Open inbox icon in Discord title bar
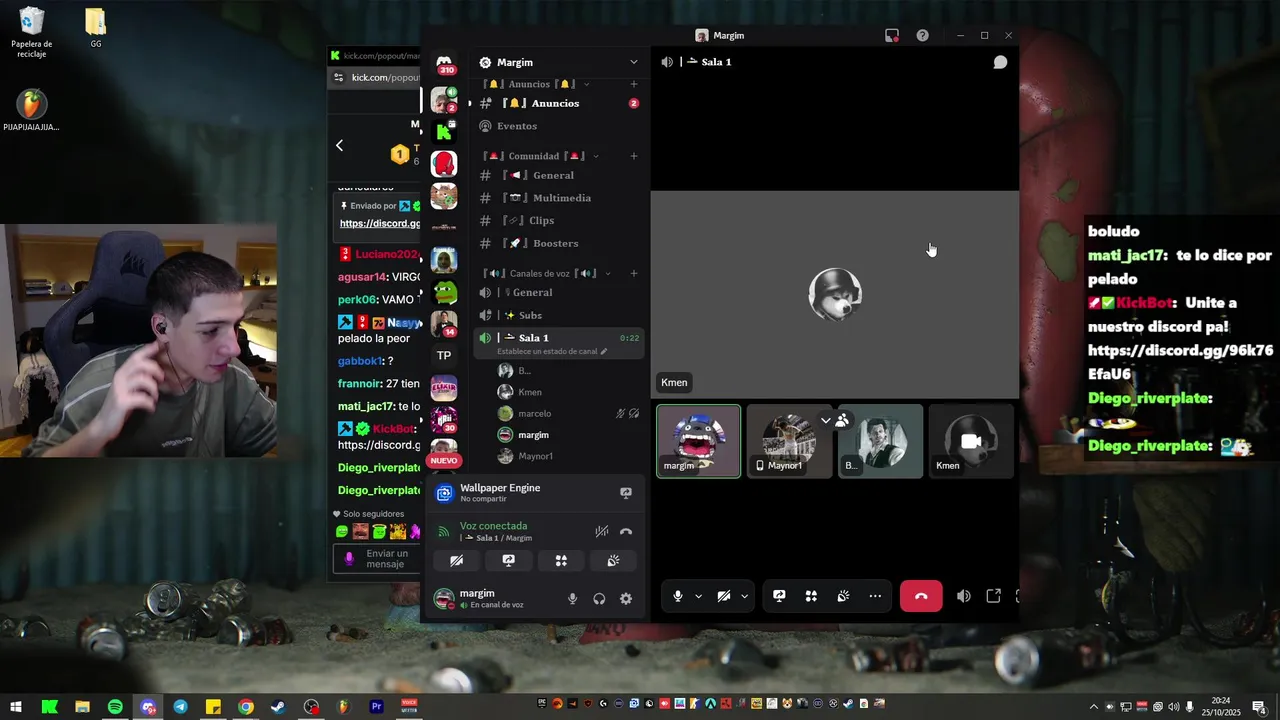This screenshot has height=720, width=1280. tap(892, 35)
